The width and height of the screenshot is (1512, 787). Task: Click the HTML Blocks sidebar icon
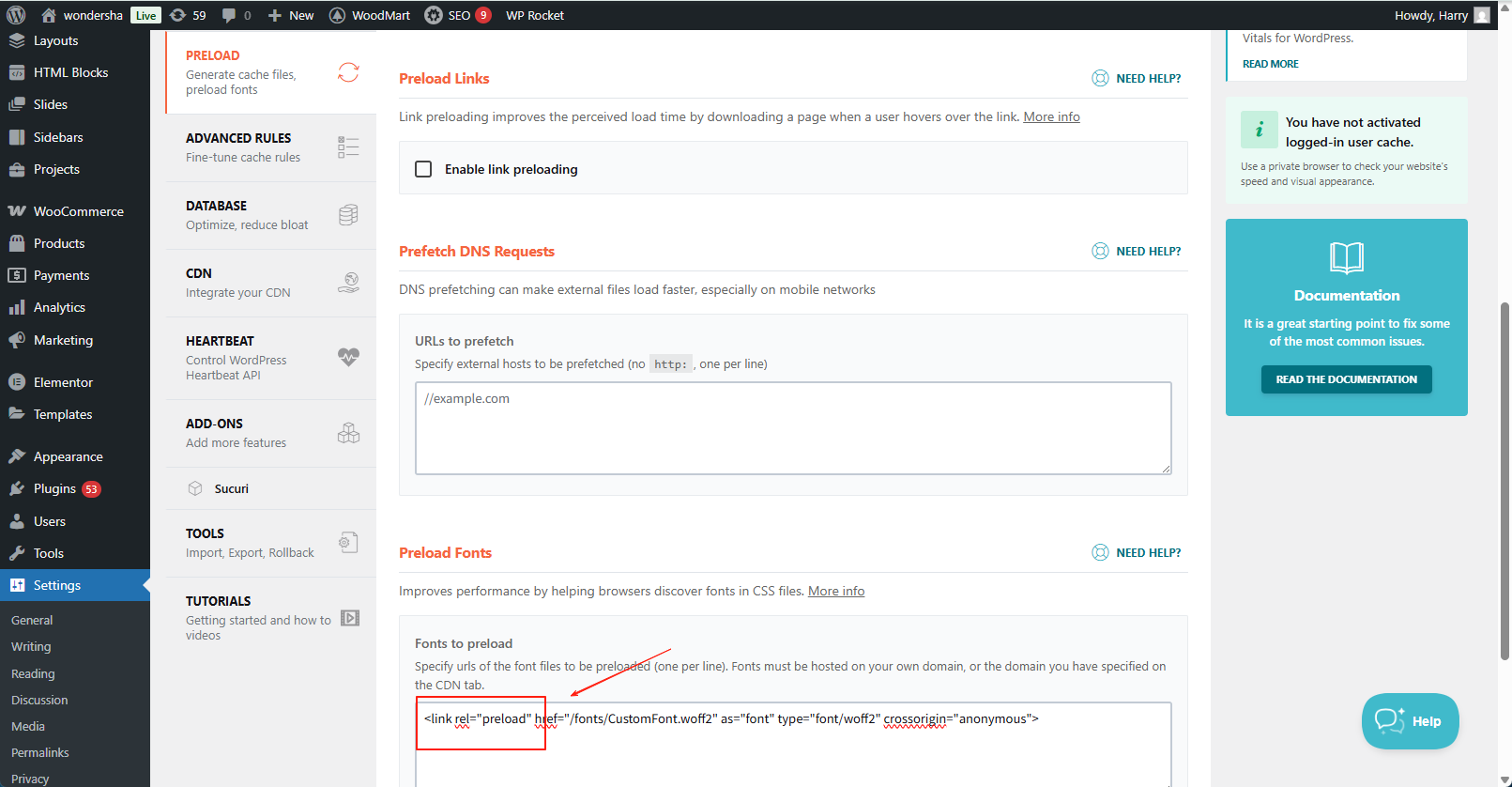(x=17, y=72)
